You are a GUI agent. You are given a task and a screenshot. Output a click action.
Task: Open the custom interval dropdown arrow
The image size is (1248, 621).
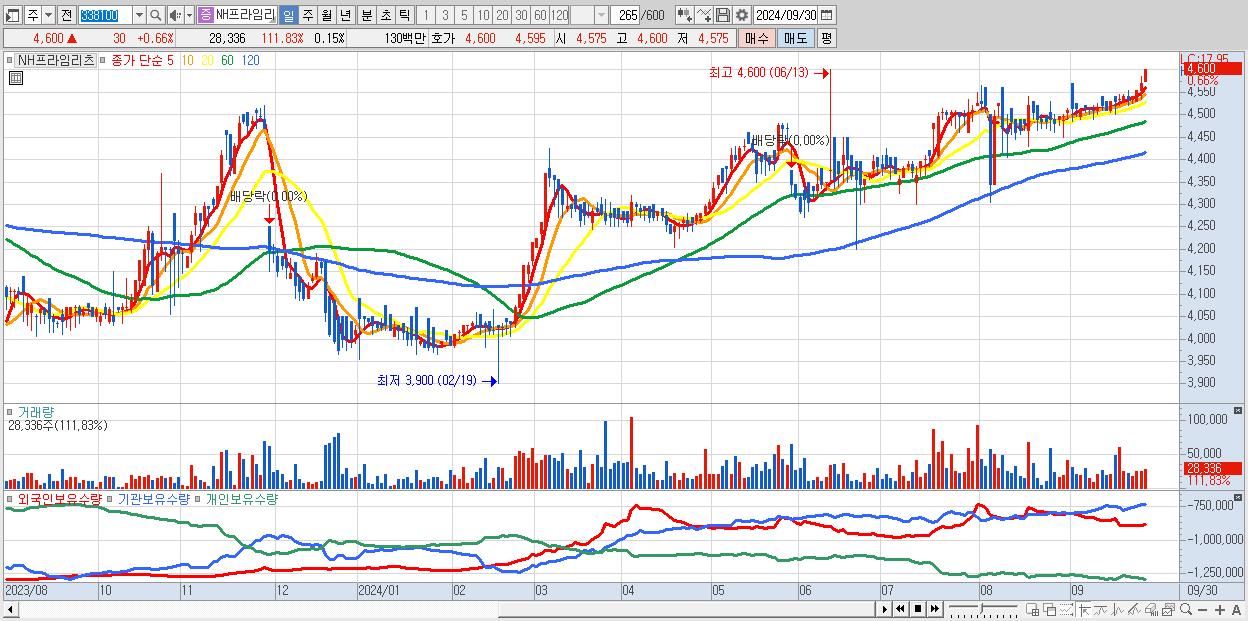pos(601,15)
